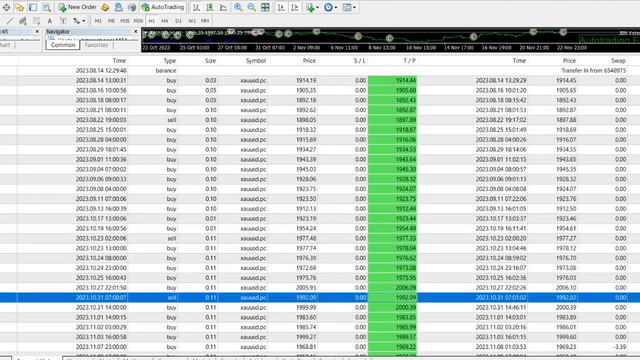
Task: Click the add Indicators icon
Action: pyautogui.click(x=310, y=7)
